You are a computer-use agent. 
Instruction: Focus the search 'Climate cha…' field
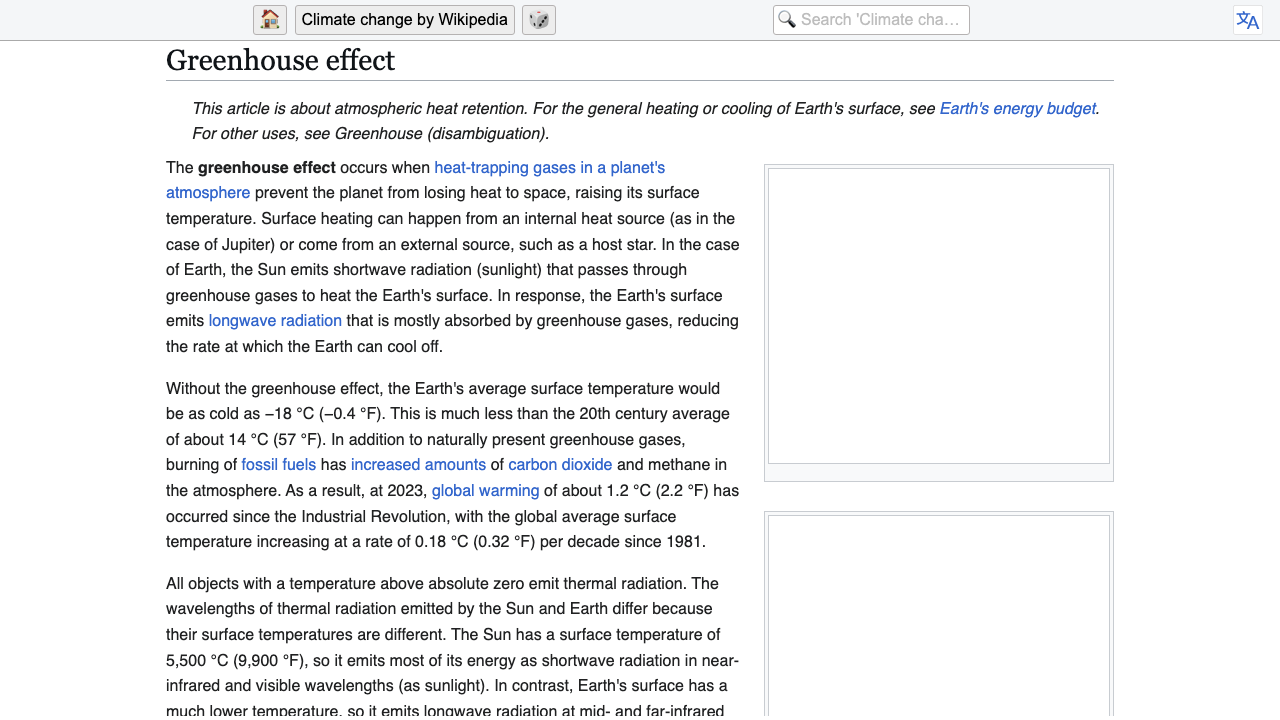point(871,20)
